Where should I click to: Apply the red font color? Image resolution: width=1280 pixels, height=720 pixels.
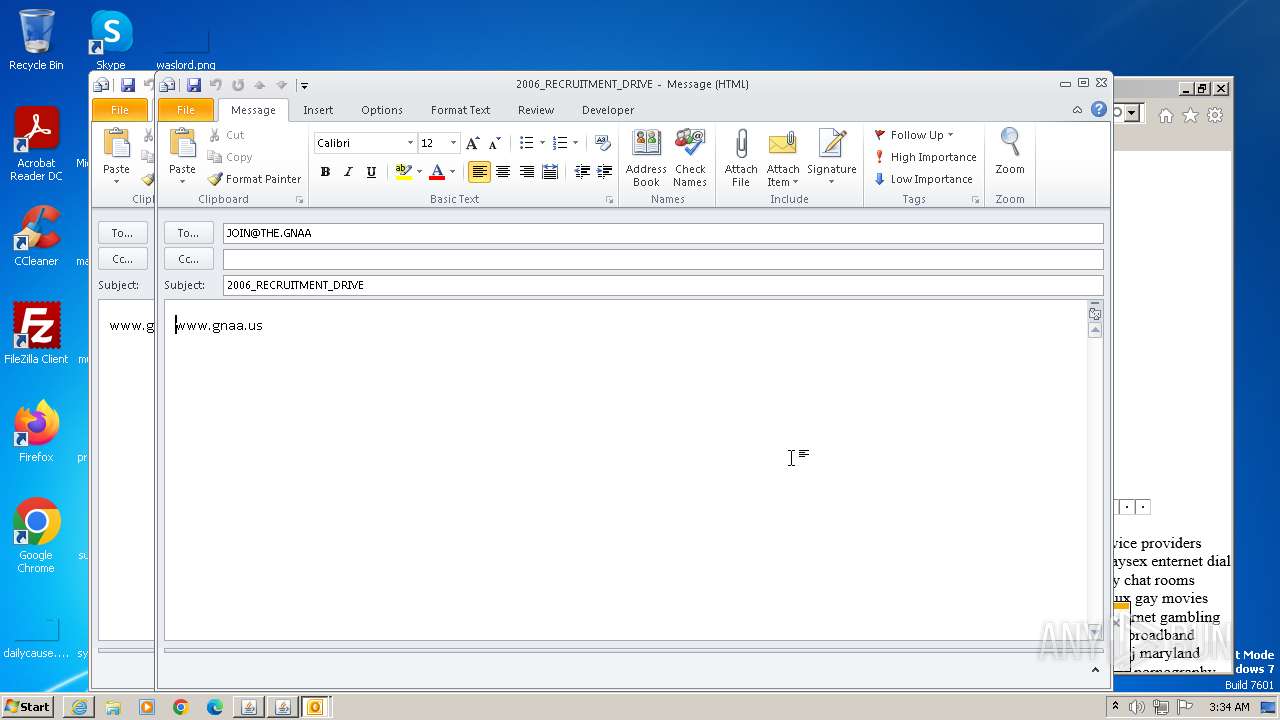pos(436,172)
